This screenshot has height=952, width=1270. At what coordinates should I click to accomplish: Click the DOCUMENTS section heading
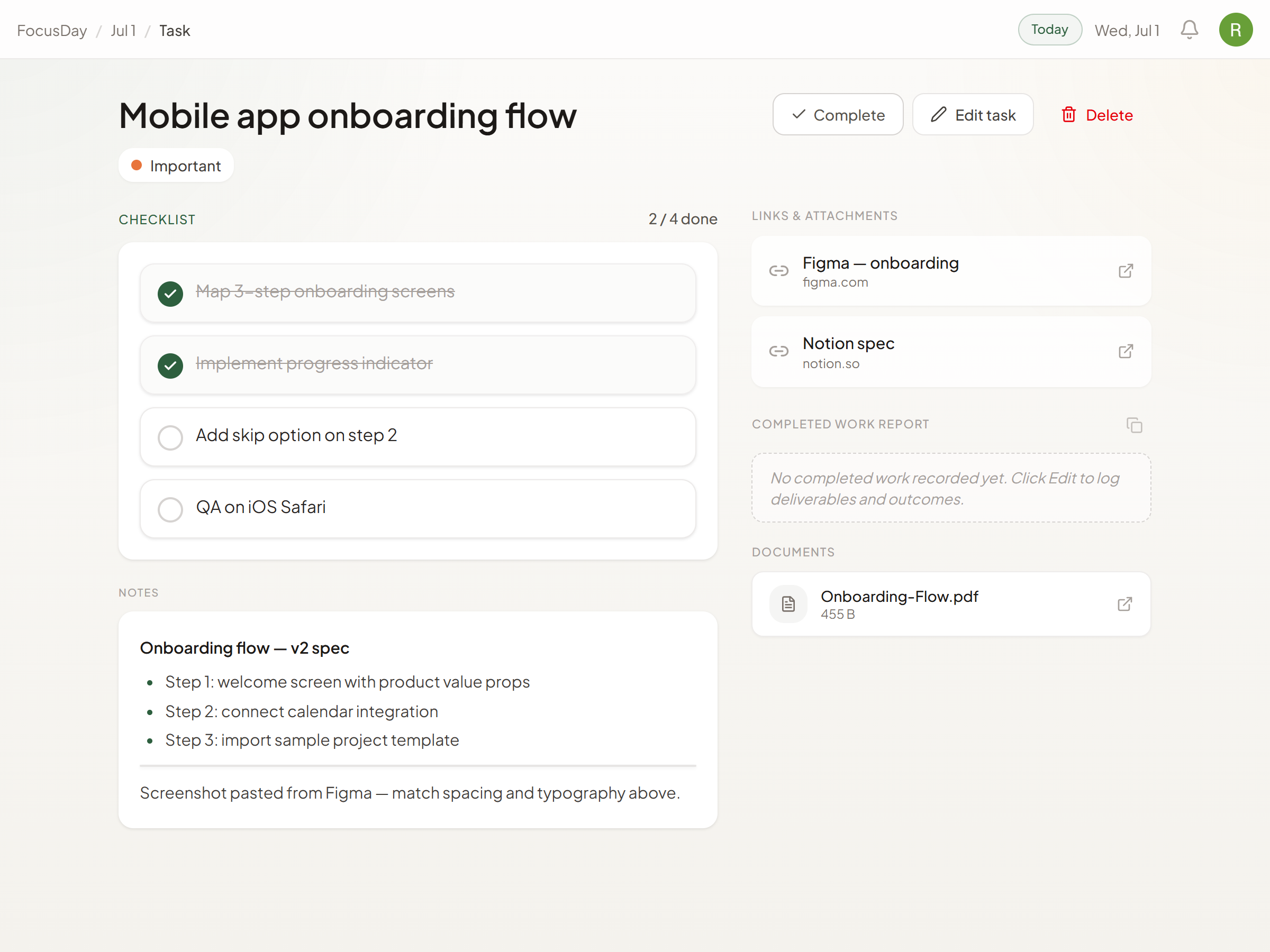pyautogui.click(x=793, y=552)
